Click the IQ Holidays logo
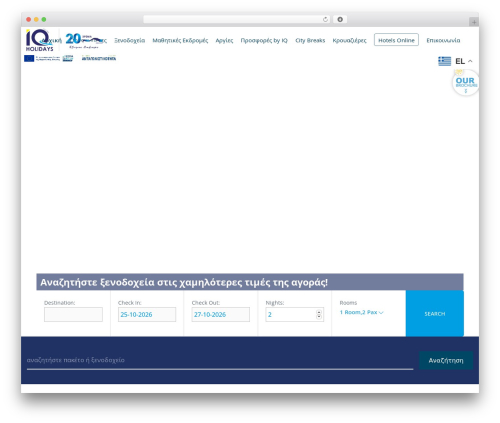The image size is (500, 423). pyautogui.click(x=39, y=40)
